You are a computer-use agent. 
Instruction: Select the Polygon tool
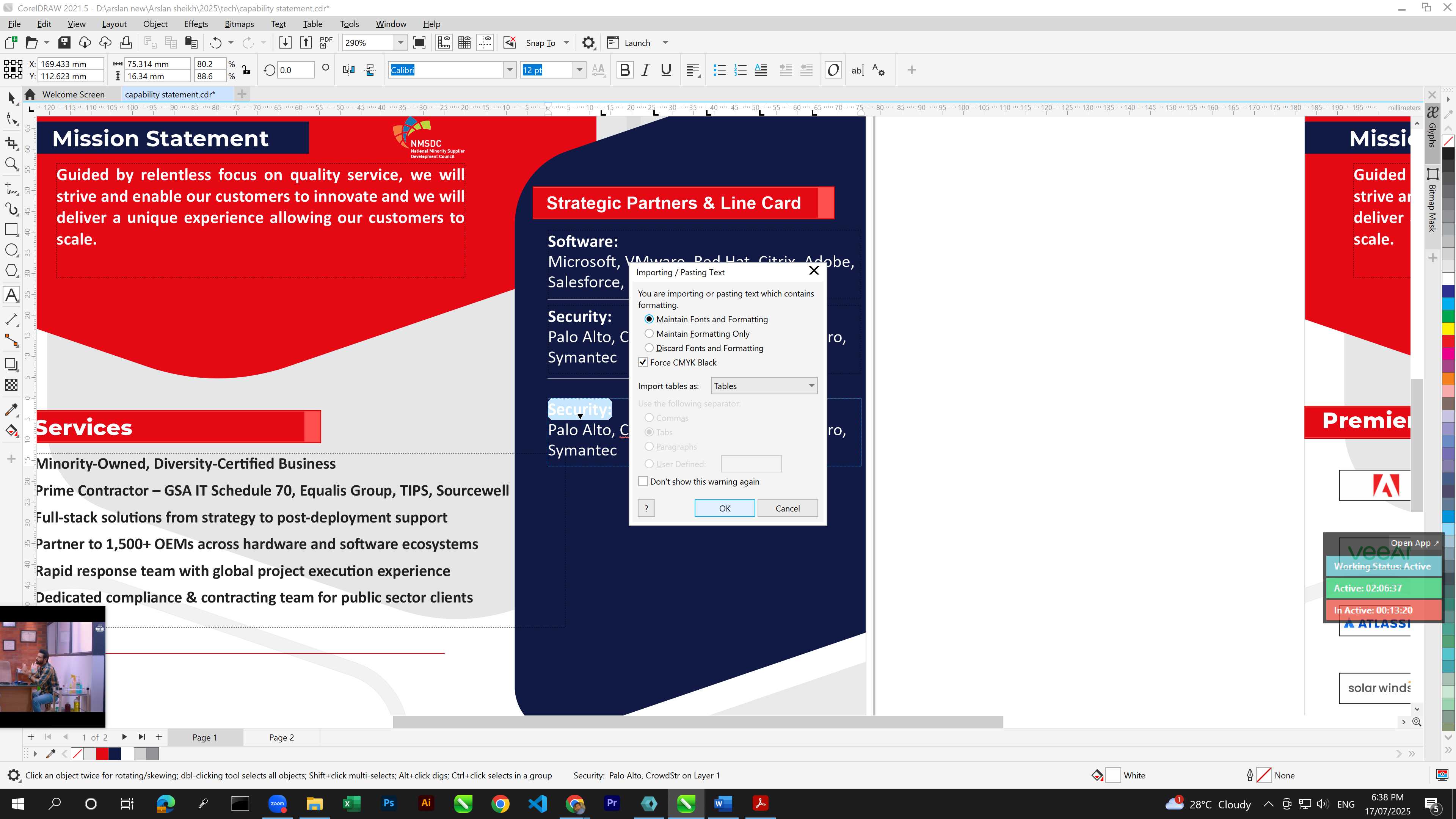click(x=12, y=271)
